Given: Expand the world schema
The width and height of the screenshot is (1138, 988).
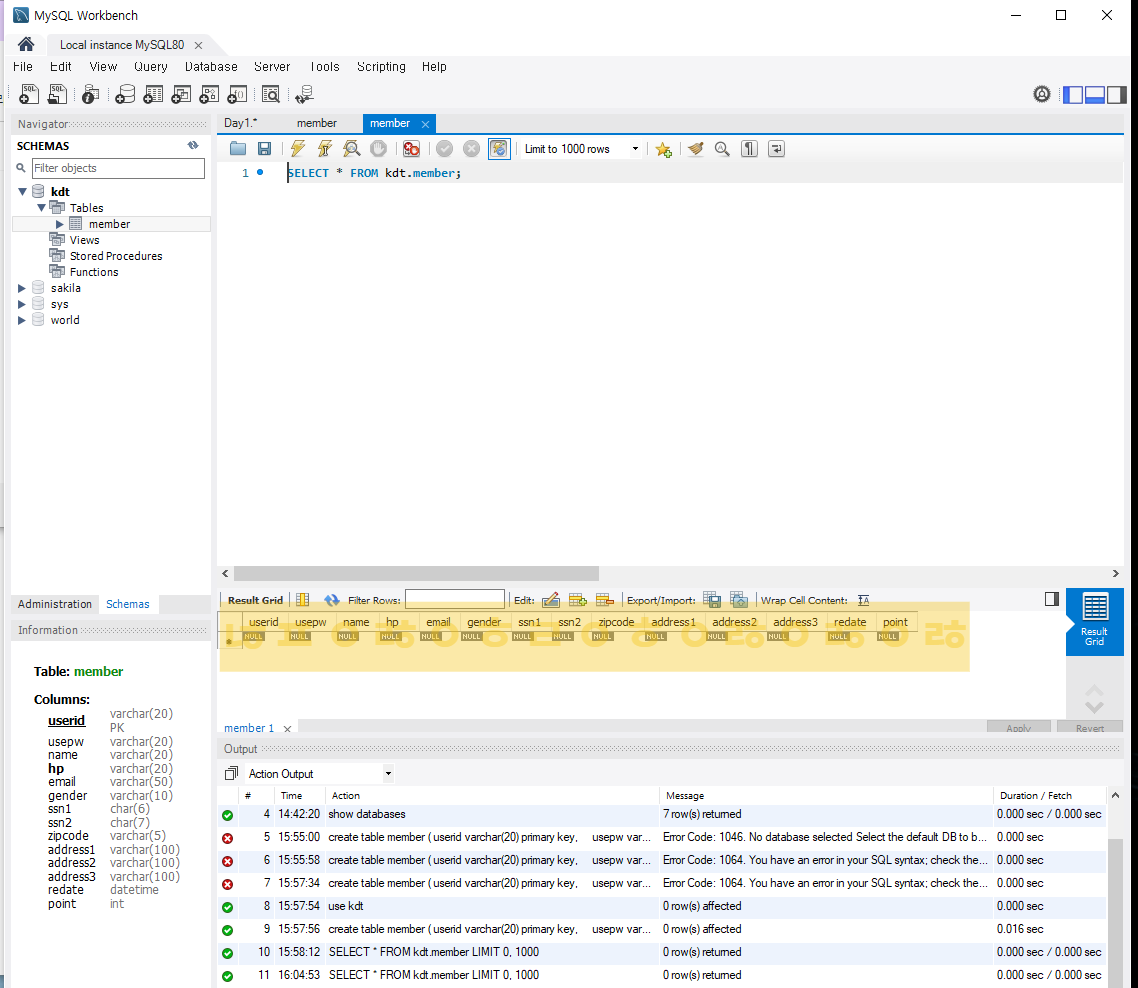Looking at the screenshot, I should tap(22, 320).
